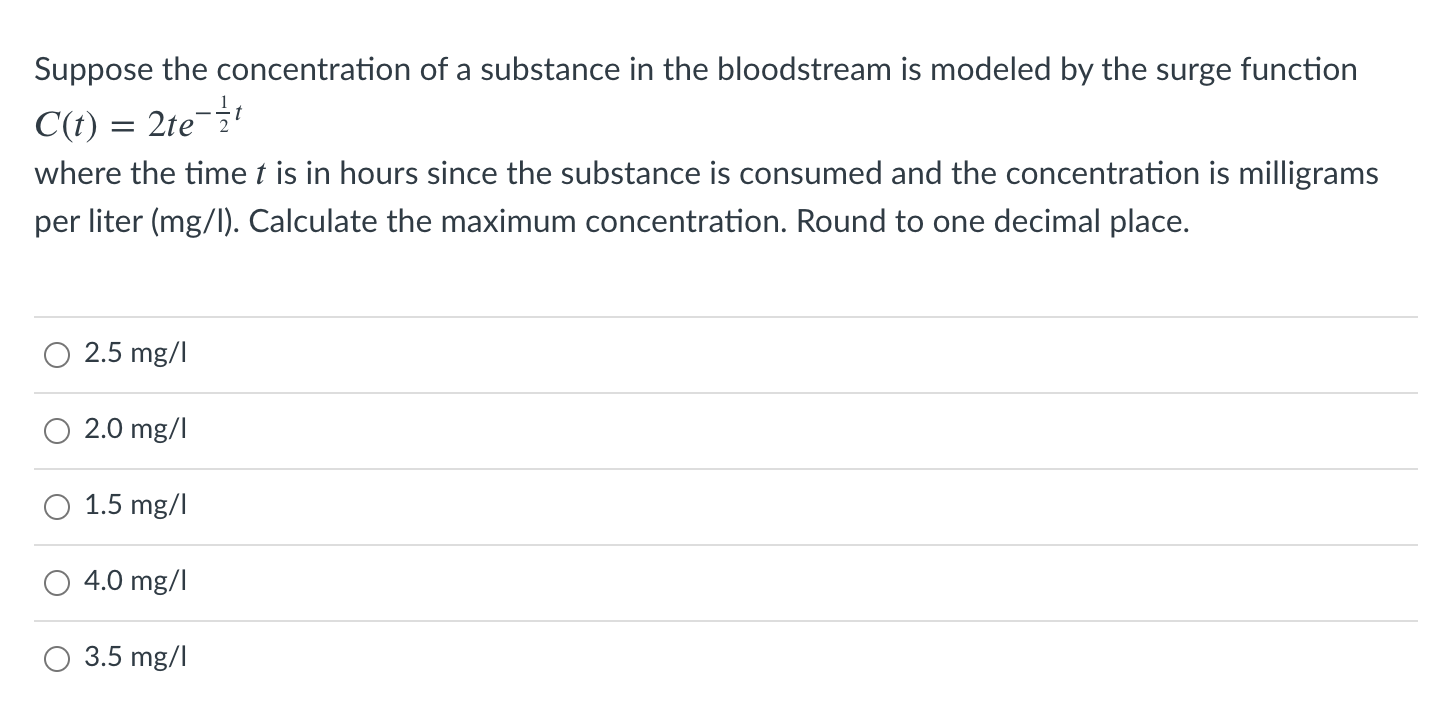Click the 2.0 mg/l answer label
This screenshot has height=722, width=1438.
[135, 430]
